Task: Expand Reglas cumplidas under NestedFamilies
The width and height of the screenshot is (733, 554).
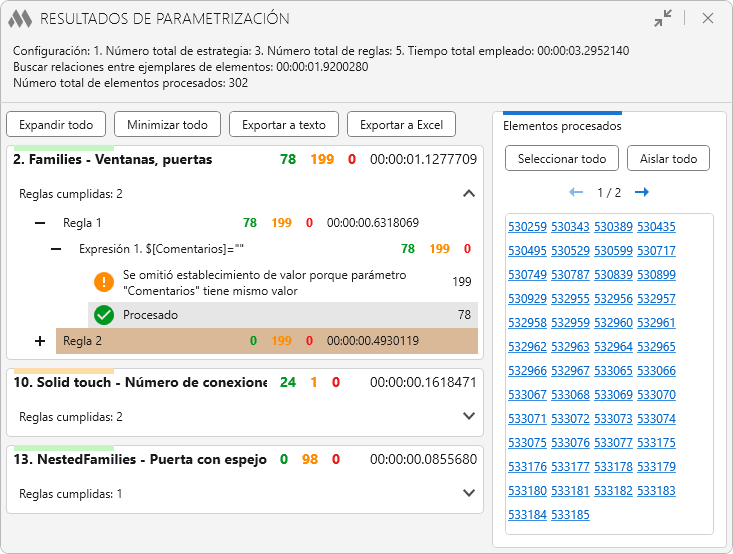Action: pos(469,493)
